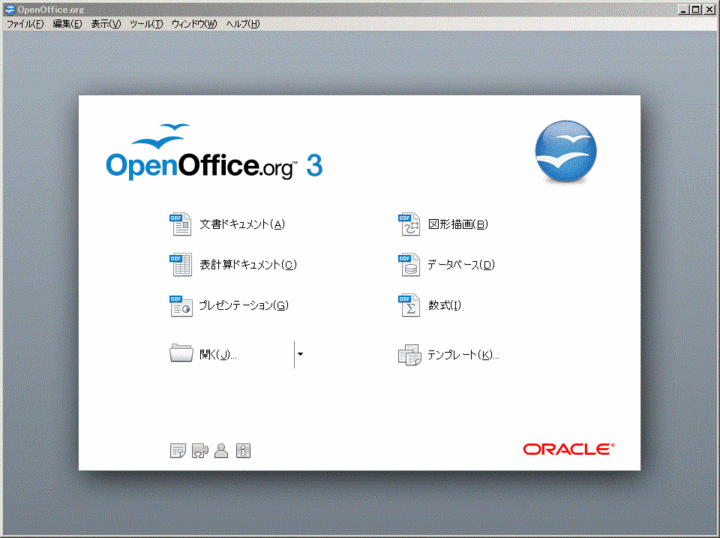Screen dimensions: 720x538
Task: Close the OpenOffice.org window
Action: click(709, 9)
